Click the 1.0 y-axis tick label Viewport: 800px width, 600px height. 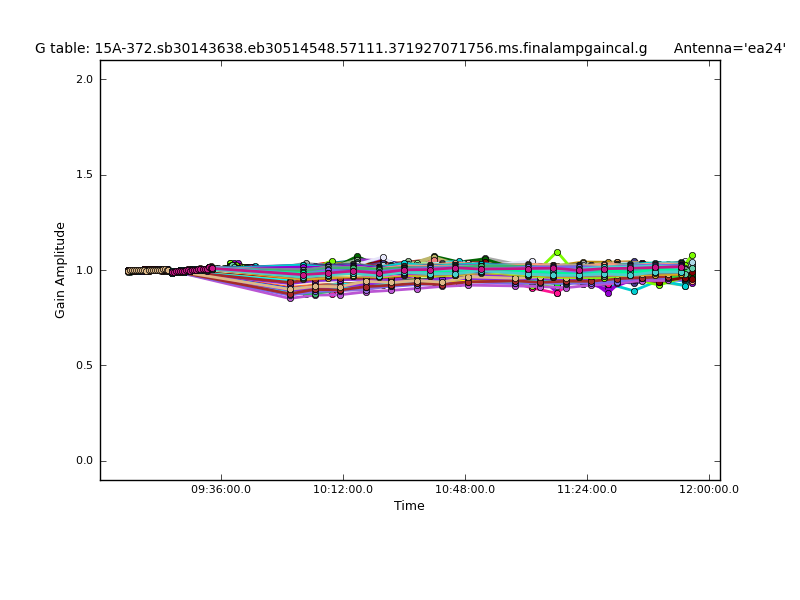click(85, 270)
